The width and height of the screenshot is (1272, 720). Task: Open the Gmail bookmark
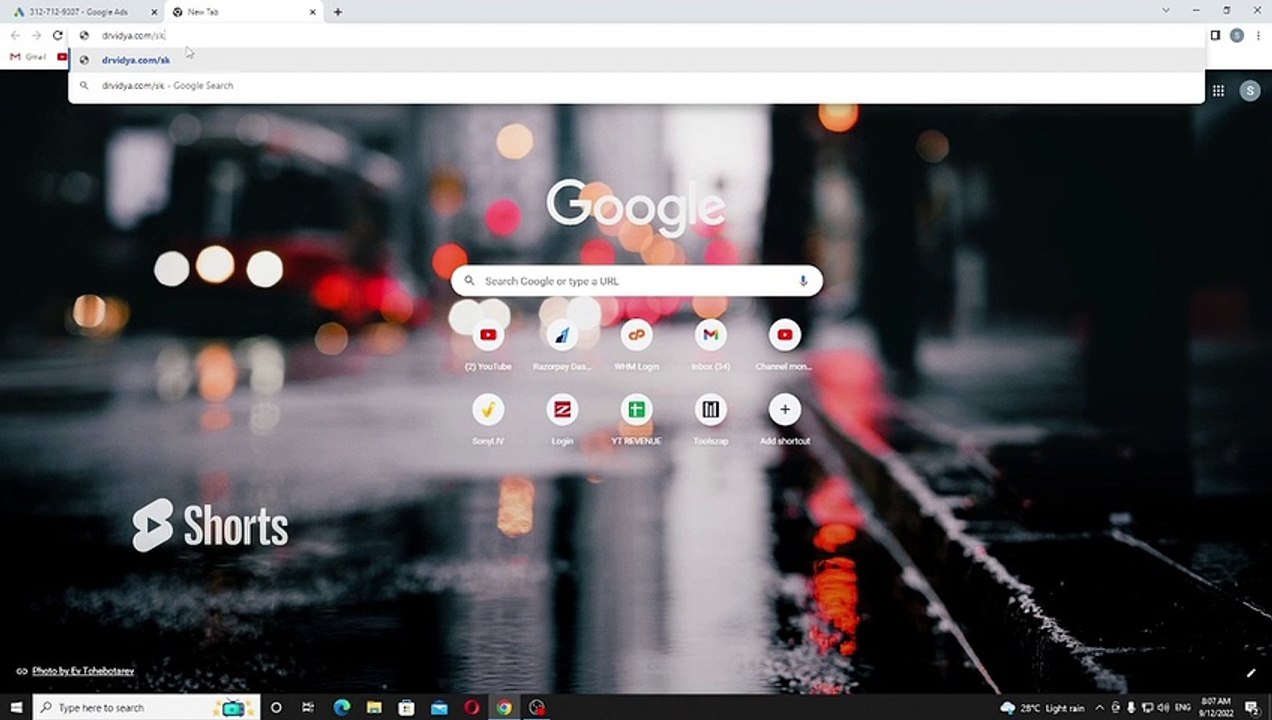coord(28,57)
